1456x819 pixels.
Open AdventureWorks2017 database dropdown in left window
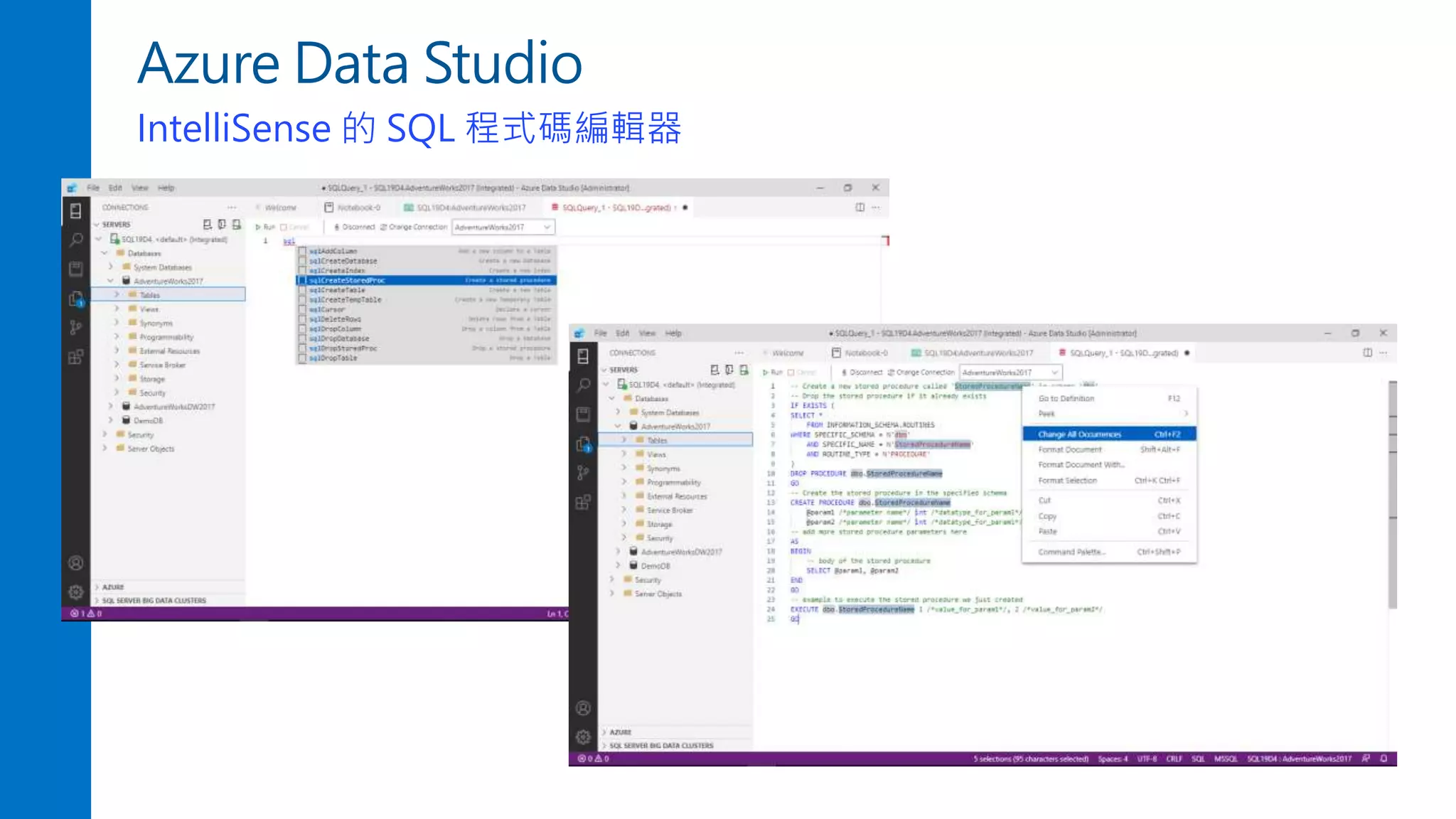pos(504,227)
